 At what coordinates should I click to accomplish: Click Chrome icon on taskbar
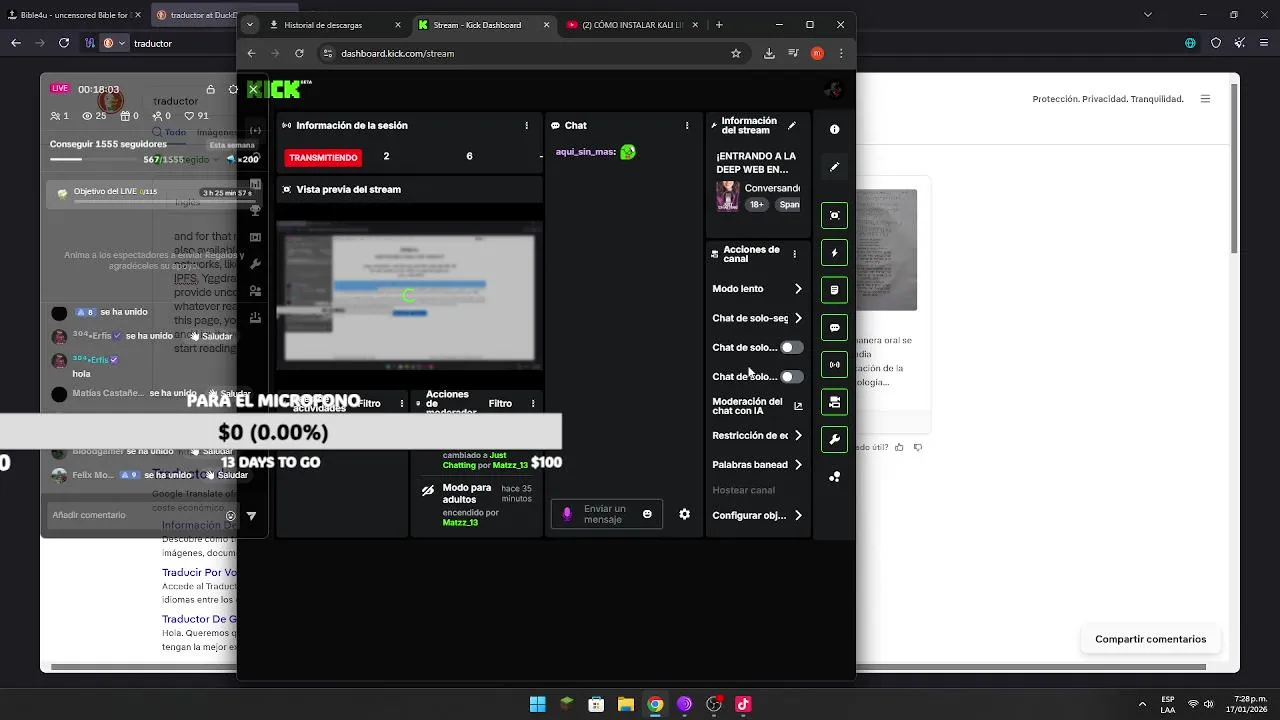655,704
